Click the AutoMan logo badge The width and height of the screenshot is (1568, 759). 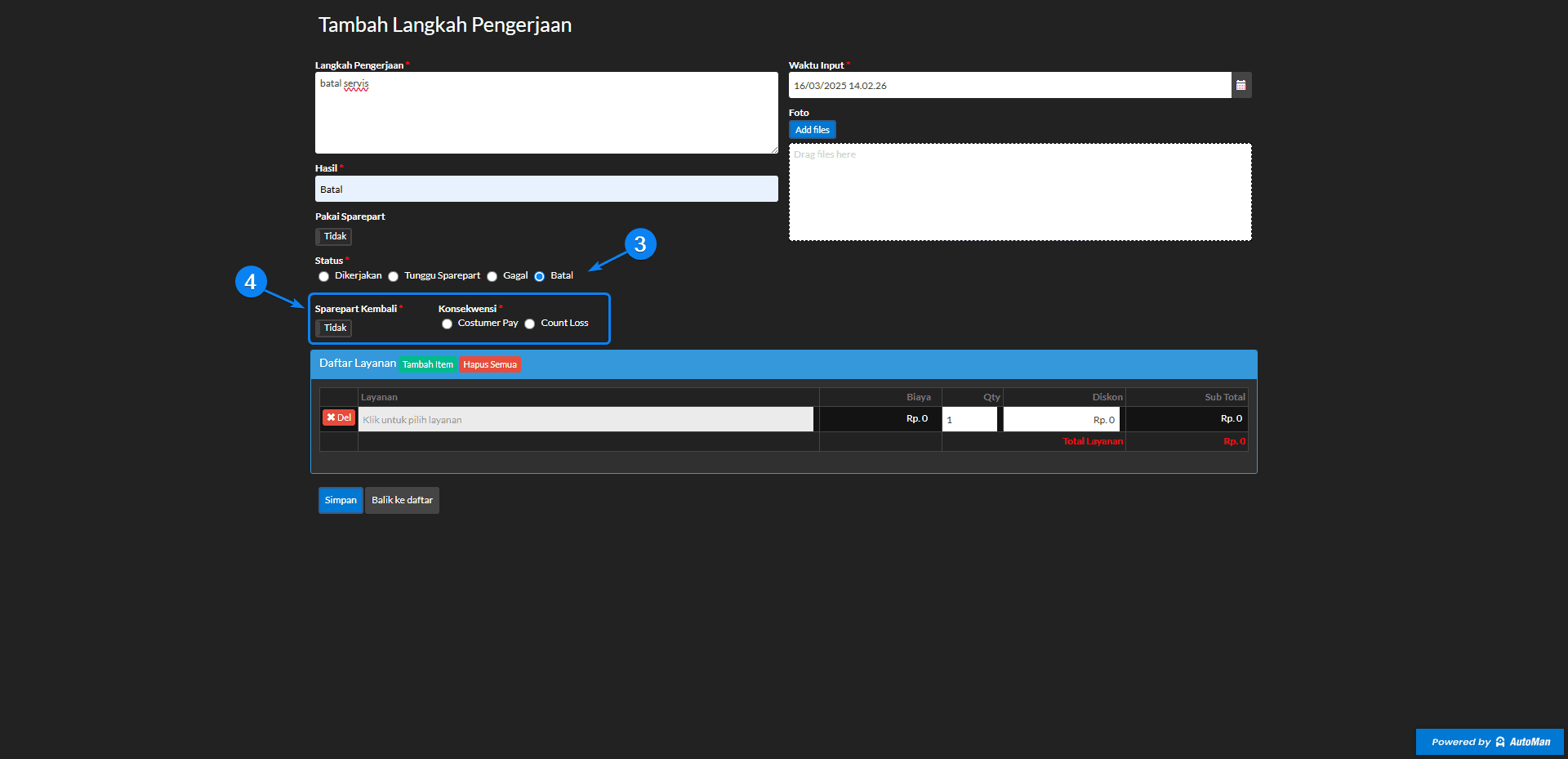pyautogui.click(x=1489, y=742)
